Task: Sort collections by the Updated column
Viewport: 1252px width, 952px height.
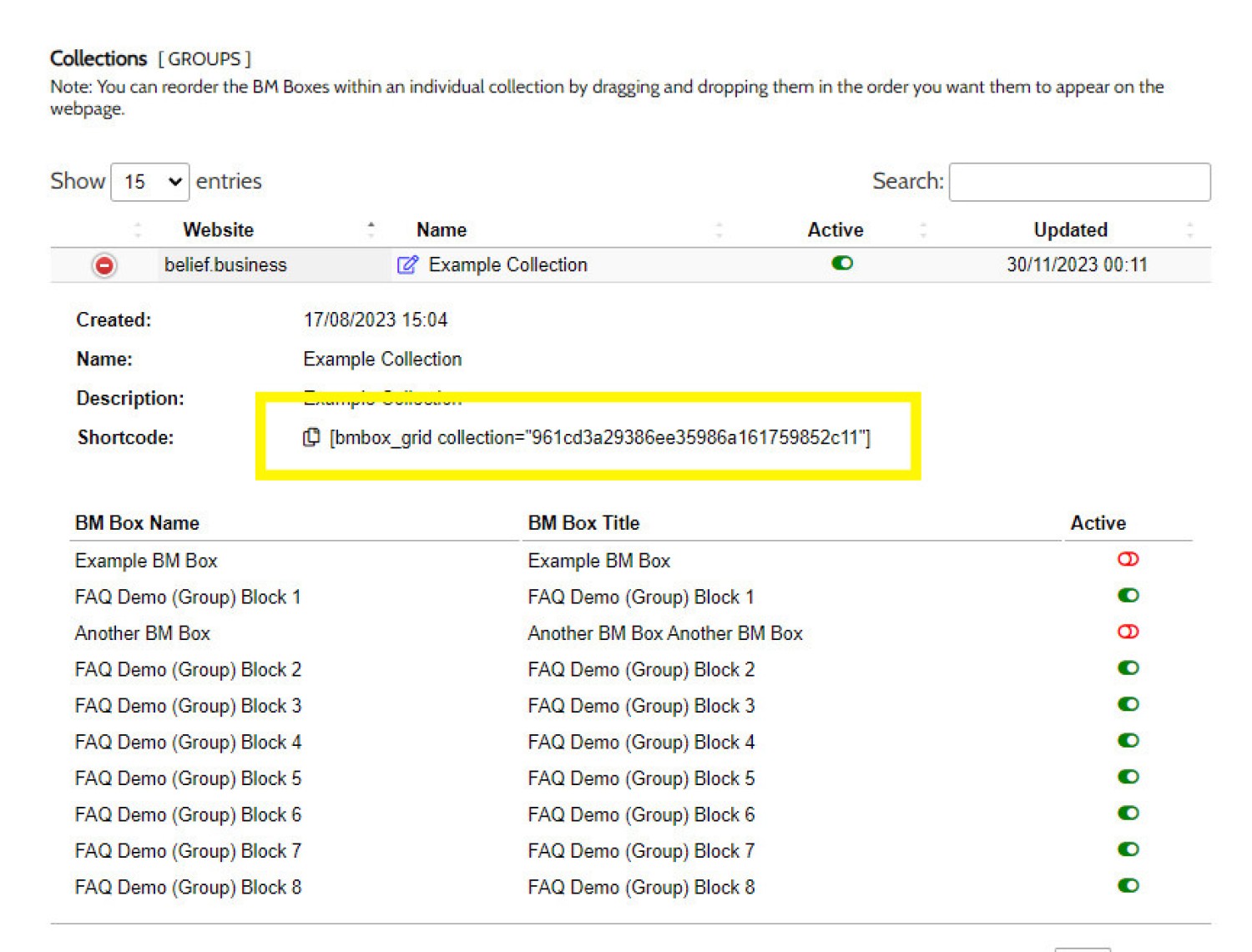Action: click(x=1070, y=229)
